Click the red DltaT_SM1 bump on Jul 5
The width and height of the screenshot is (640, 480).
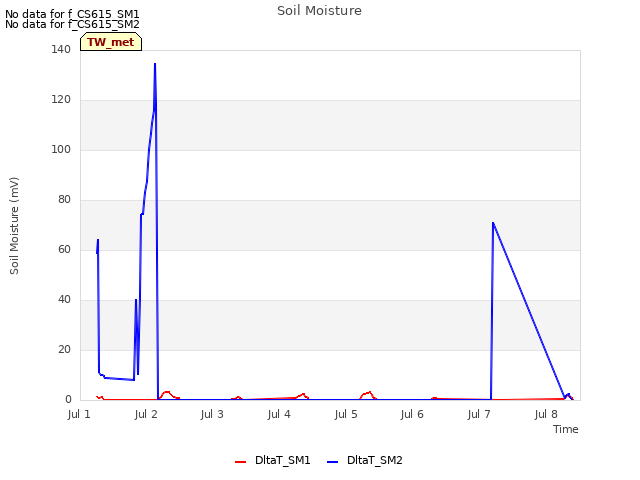(369, 393)
